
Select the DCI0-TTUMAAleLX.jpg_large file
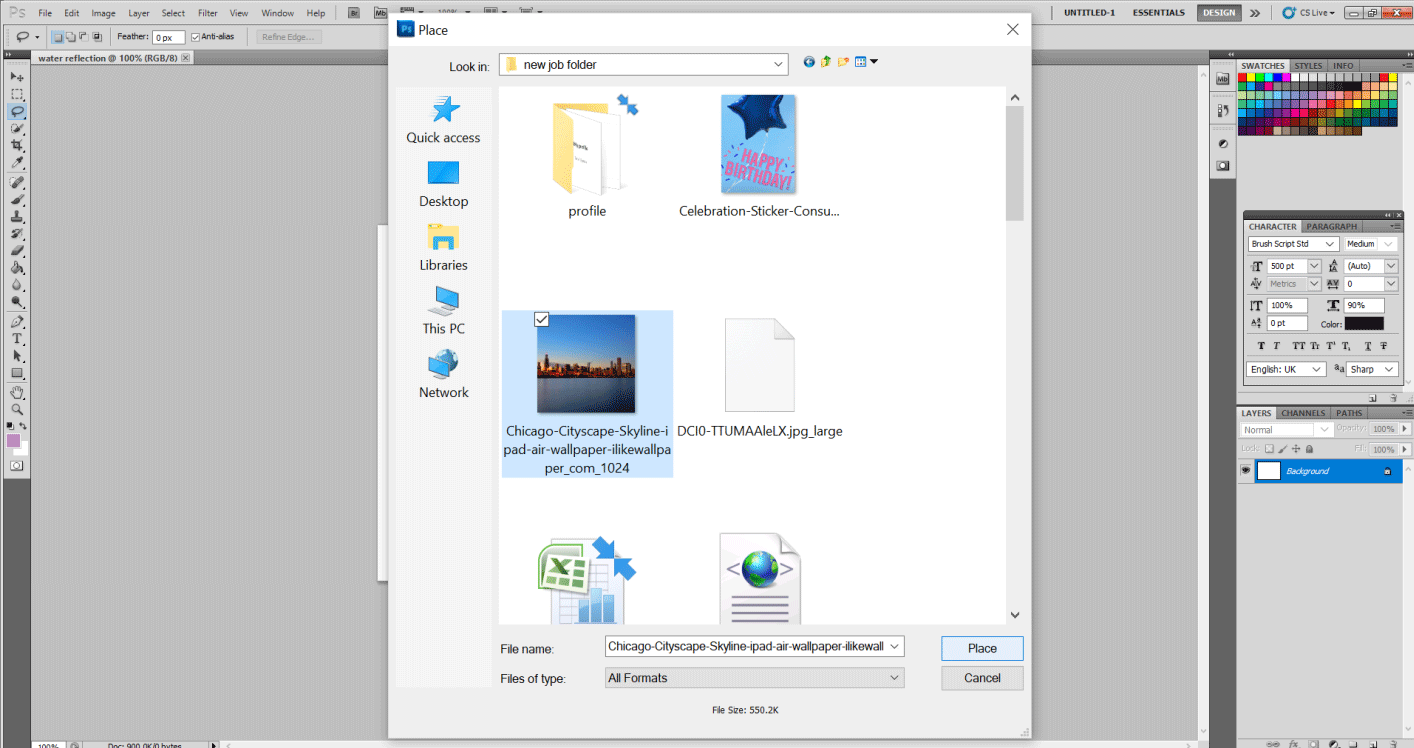[x=759, y=379]
